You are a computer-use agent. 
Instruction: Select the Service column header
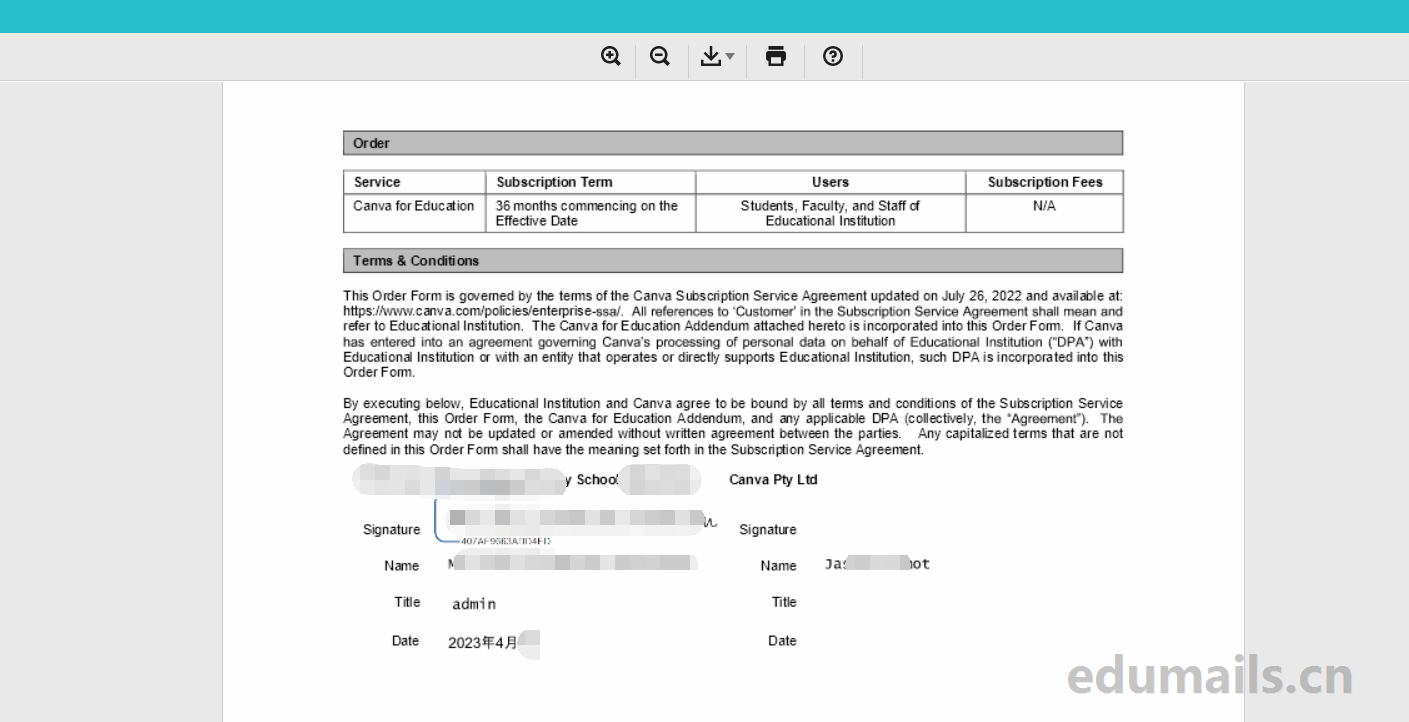point(414,182)
